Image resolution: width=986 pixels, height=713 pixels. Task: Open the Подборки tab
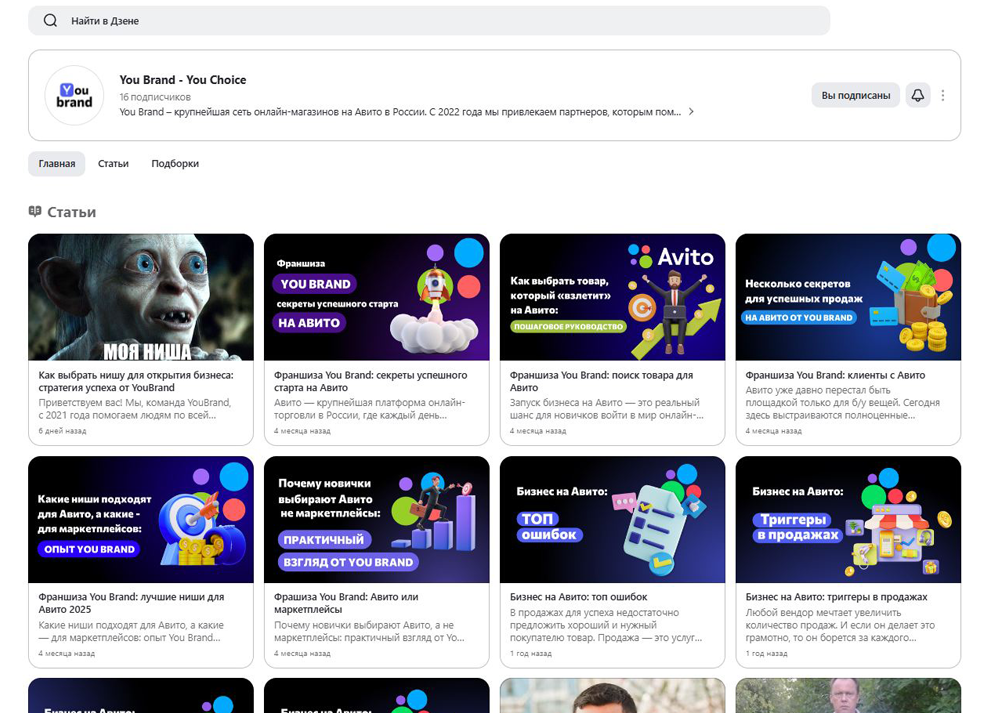click(175, 163)
